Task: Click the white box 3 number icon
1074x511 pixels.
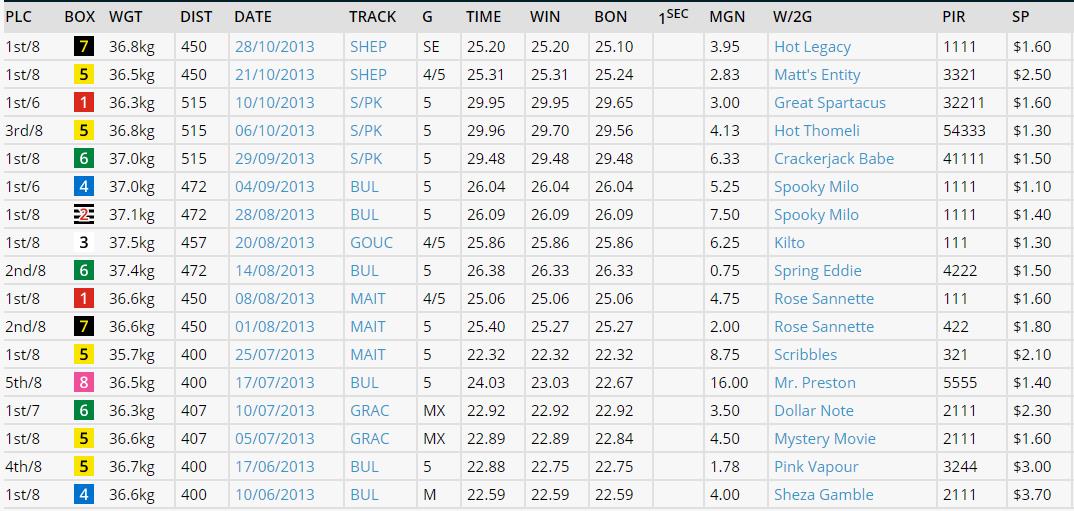Action: click(x=84, y=243)
